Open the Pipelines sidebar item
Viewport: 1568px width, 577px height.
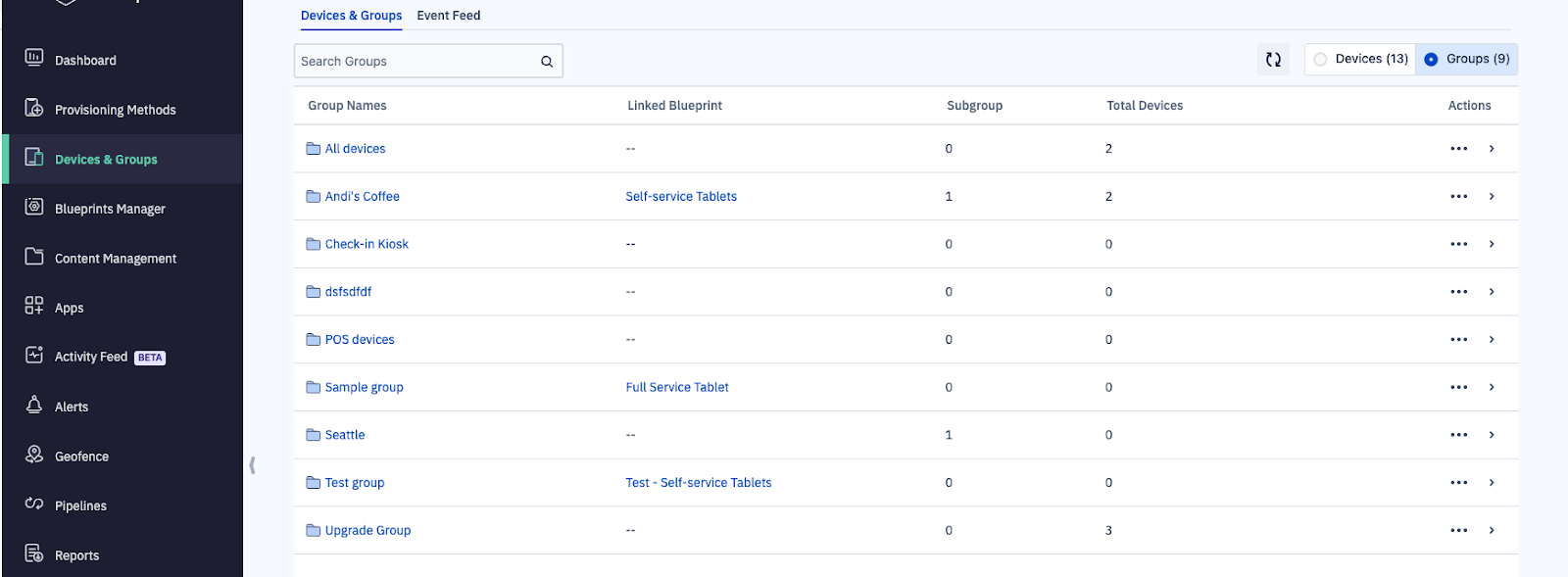pyautogui.click(x=80, y=505)
